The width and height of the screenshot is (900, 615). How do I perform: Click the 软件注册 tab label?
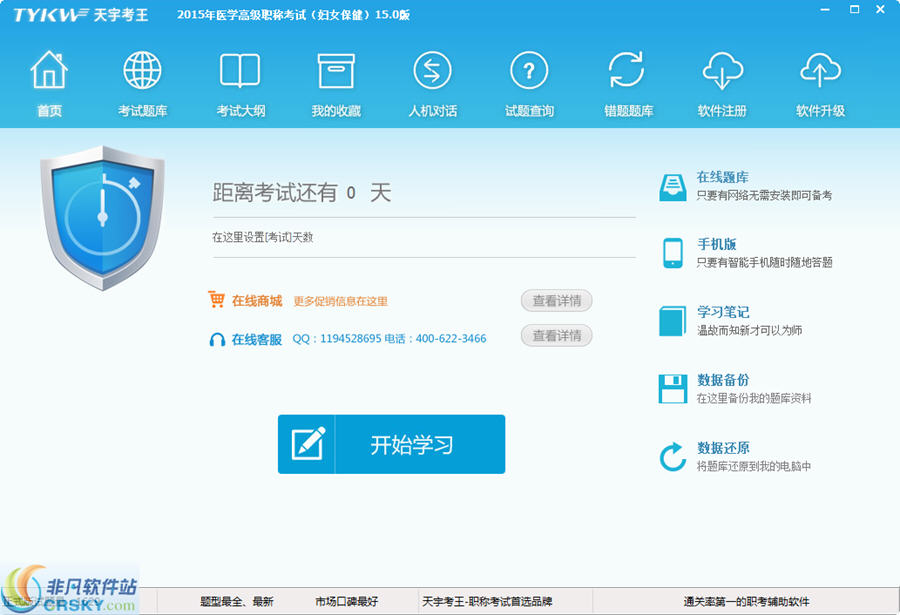point(722,111)
